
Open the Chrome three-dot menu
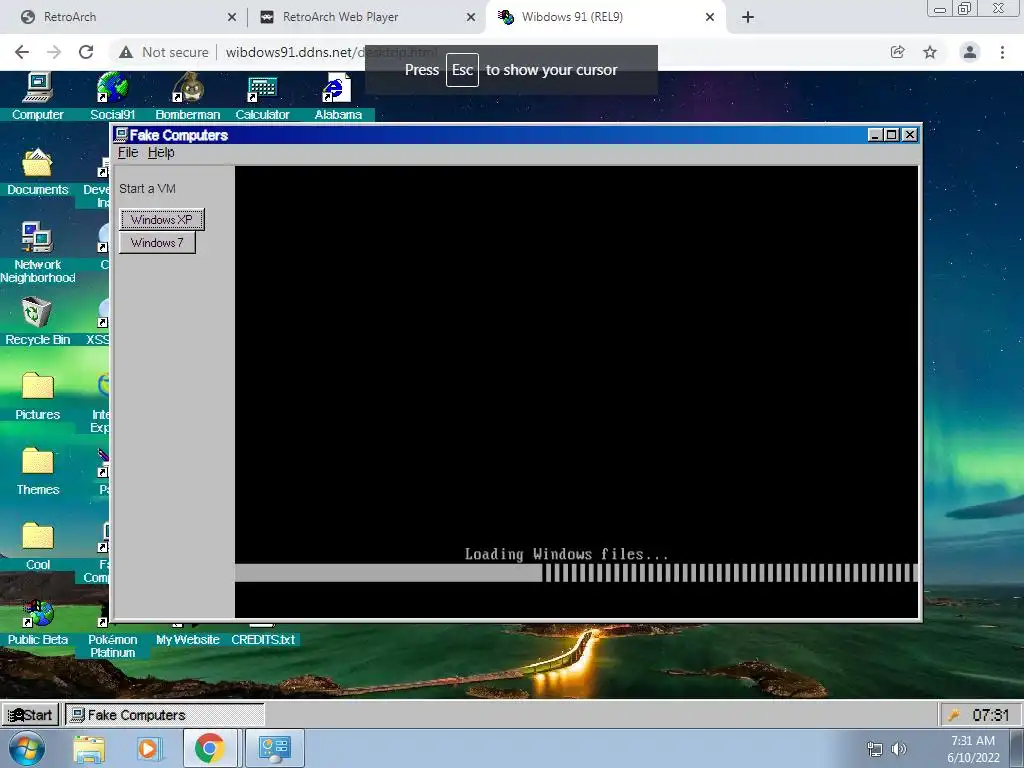(1002, 52)
